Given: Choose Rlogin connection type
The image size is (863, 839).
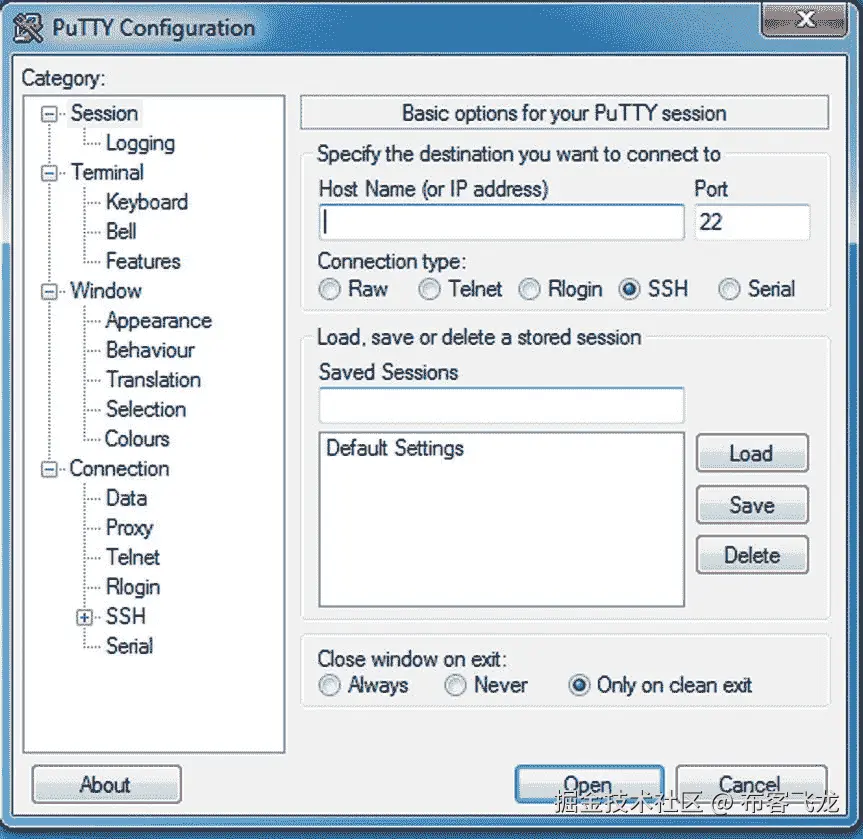Looking at the screenshot, I should [529, 289].
